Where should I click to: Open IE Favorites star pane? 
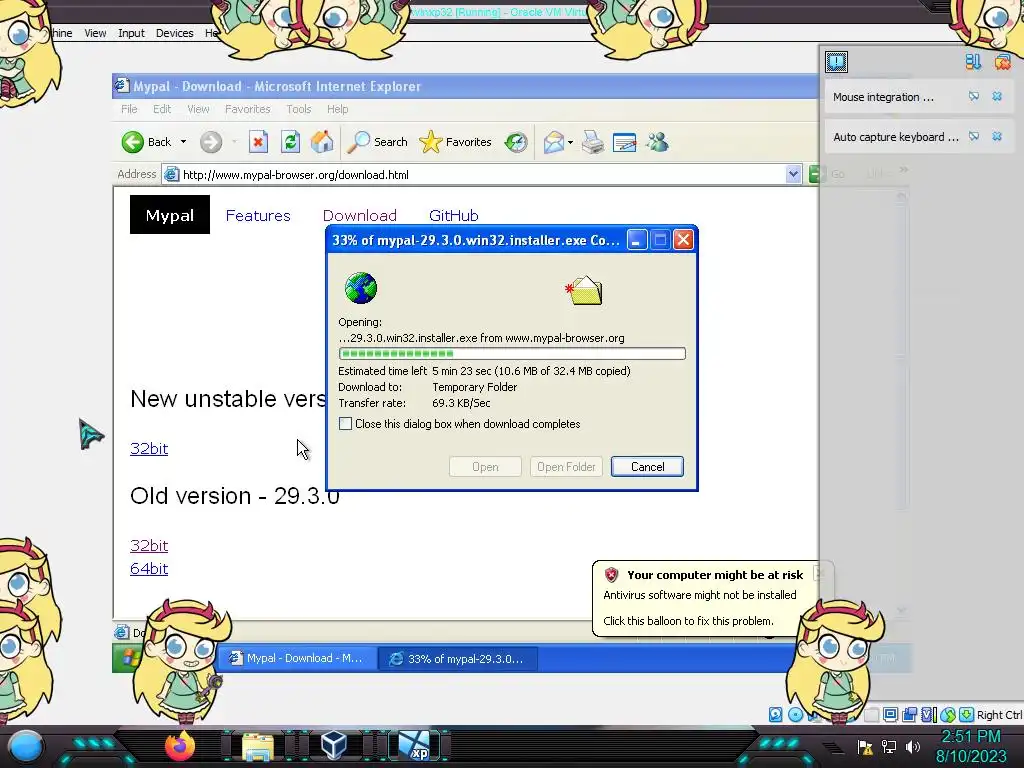tap(455, 142)
